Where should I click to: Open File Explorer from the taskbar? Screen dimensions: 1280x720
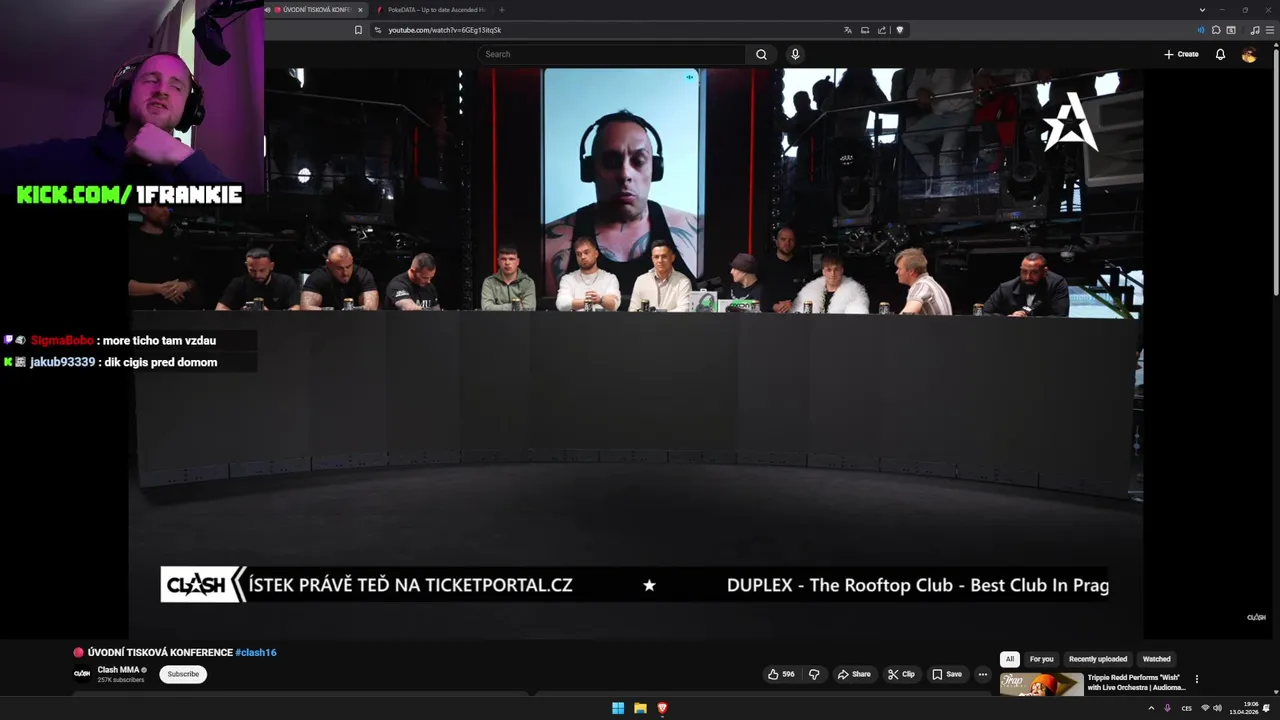640,708
